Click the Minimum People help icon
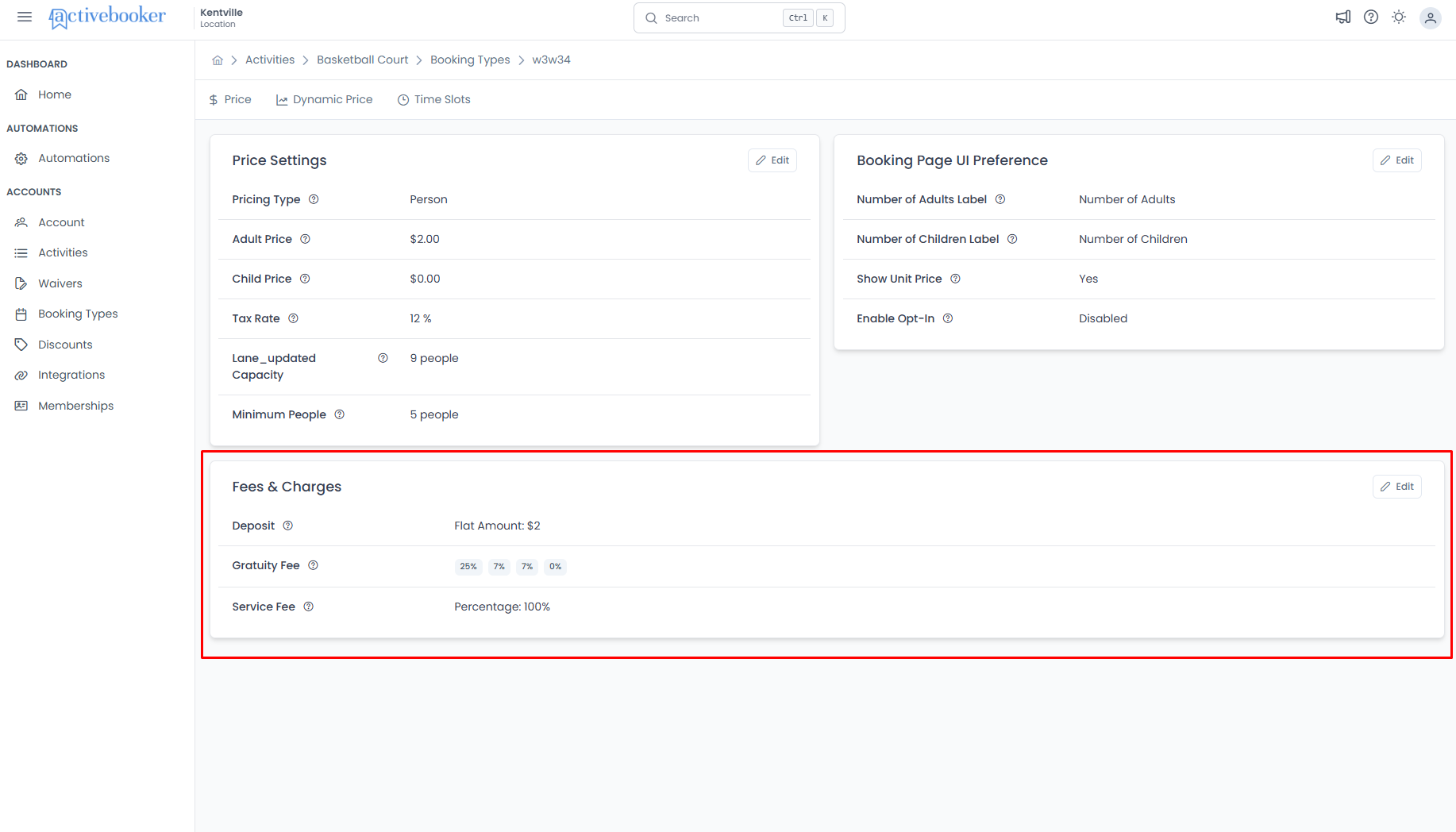 [x=339, y=414]
